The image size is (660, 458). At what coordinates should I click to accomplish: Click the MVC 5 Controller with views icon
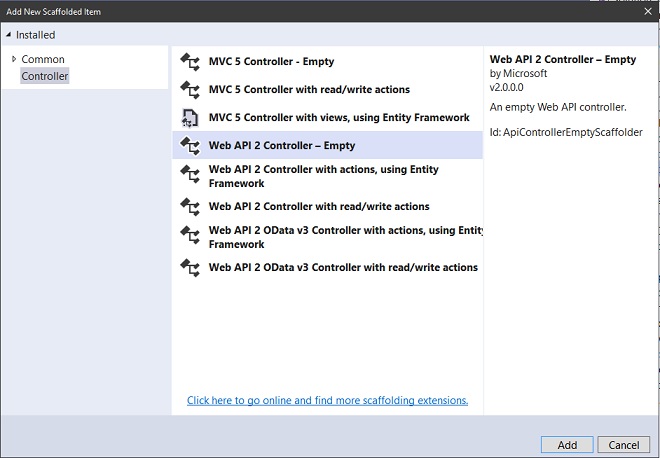tap(190, 118)
